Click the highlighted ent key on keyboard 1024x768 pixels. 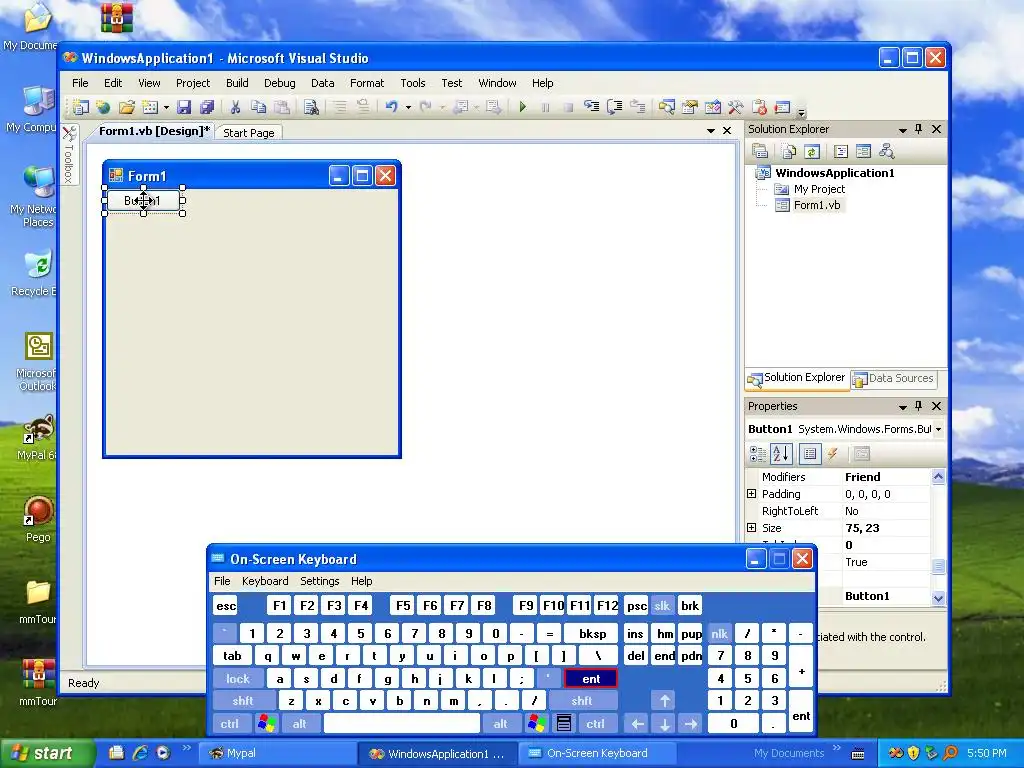(x=591, y=679)
